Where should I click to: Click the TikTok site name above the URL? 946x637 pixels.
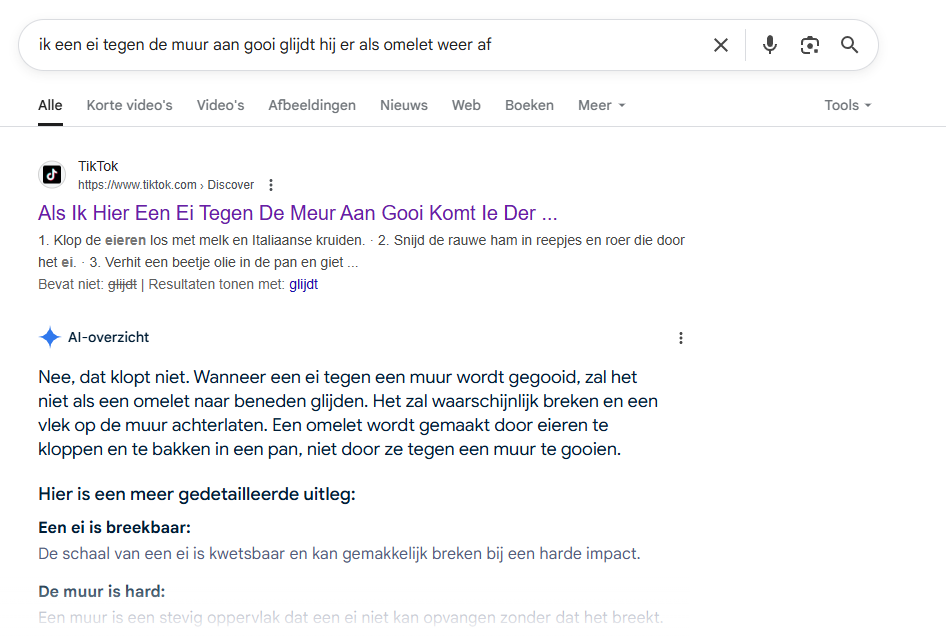click(98, 166)
